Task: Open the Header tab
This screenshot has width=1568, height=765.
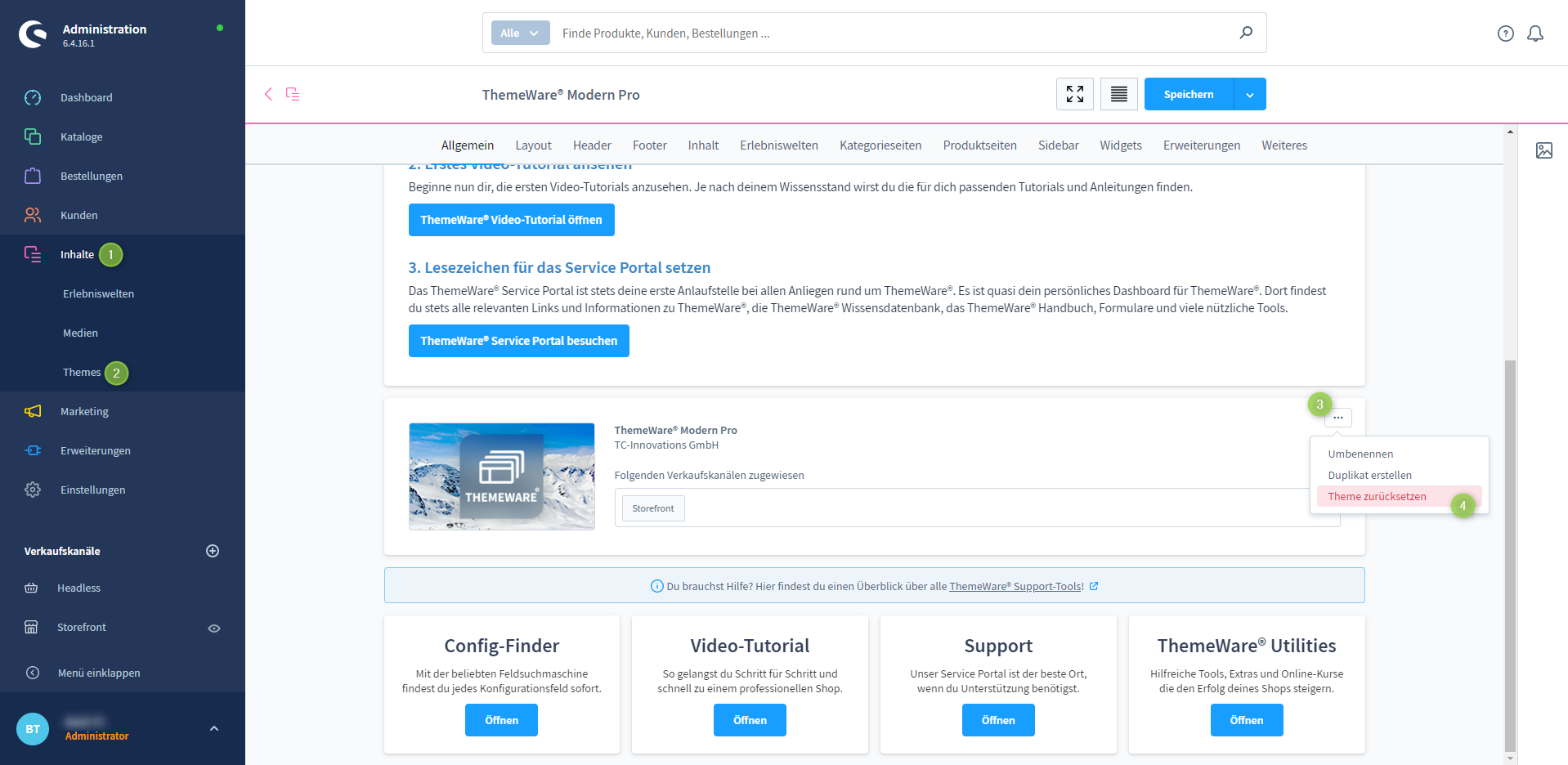Action: tap(592, 145)
